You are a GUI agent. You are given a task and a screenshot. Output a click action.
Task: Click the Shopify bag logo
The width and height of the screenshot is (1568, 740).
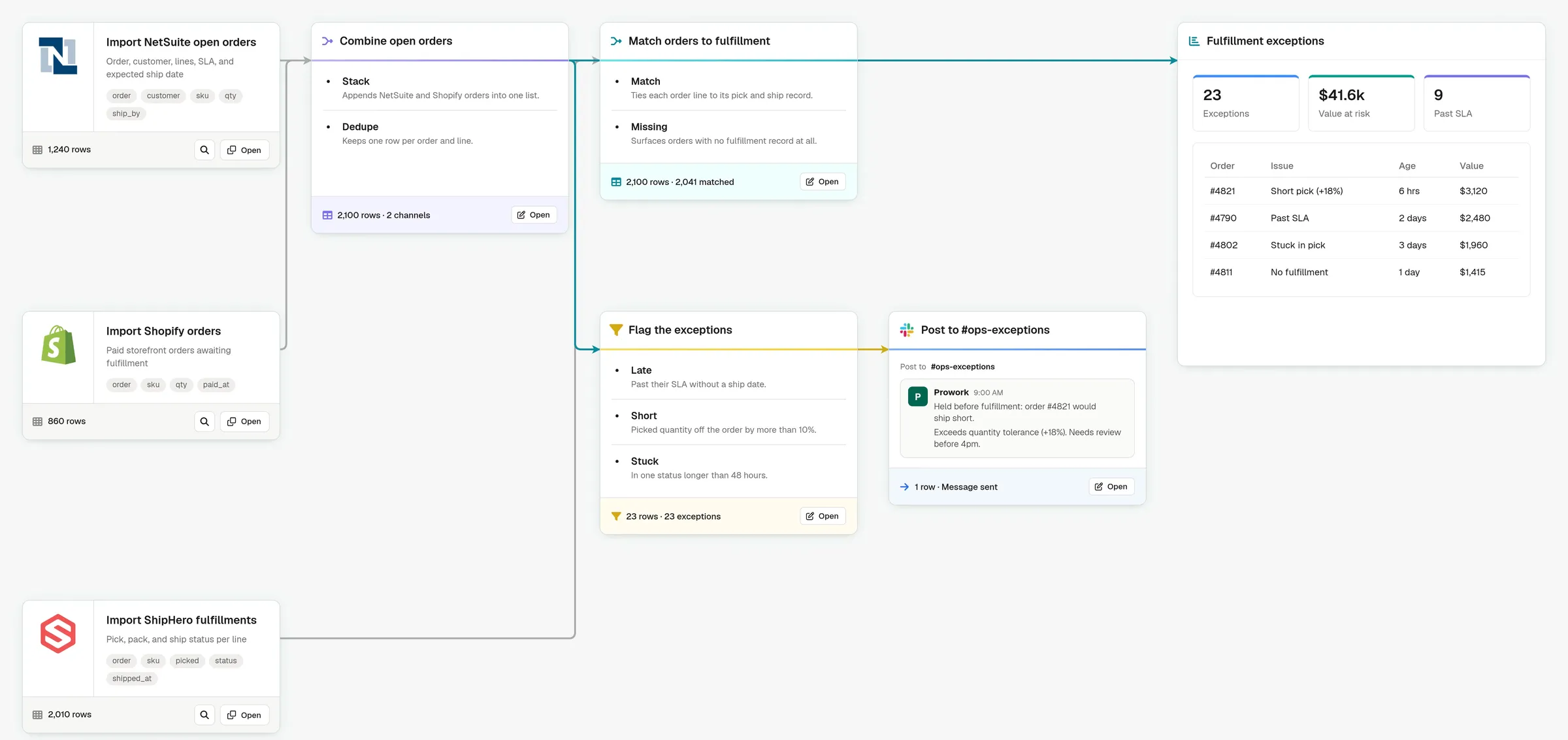tap(58, 345)
